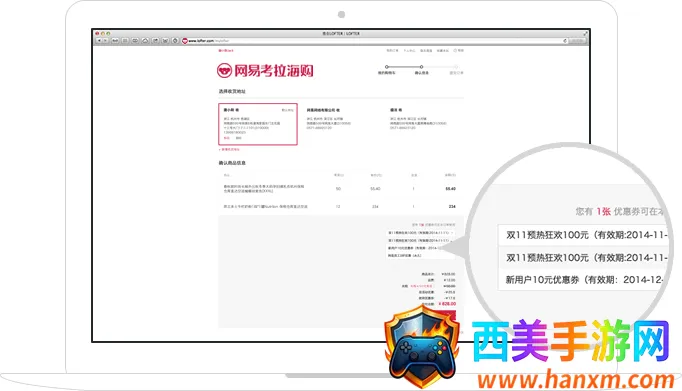The image size is (682, 391).
Task: Click the 确认商品信息 section heading
Action: click(232, 163)
